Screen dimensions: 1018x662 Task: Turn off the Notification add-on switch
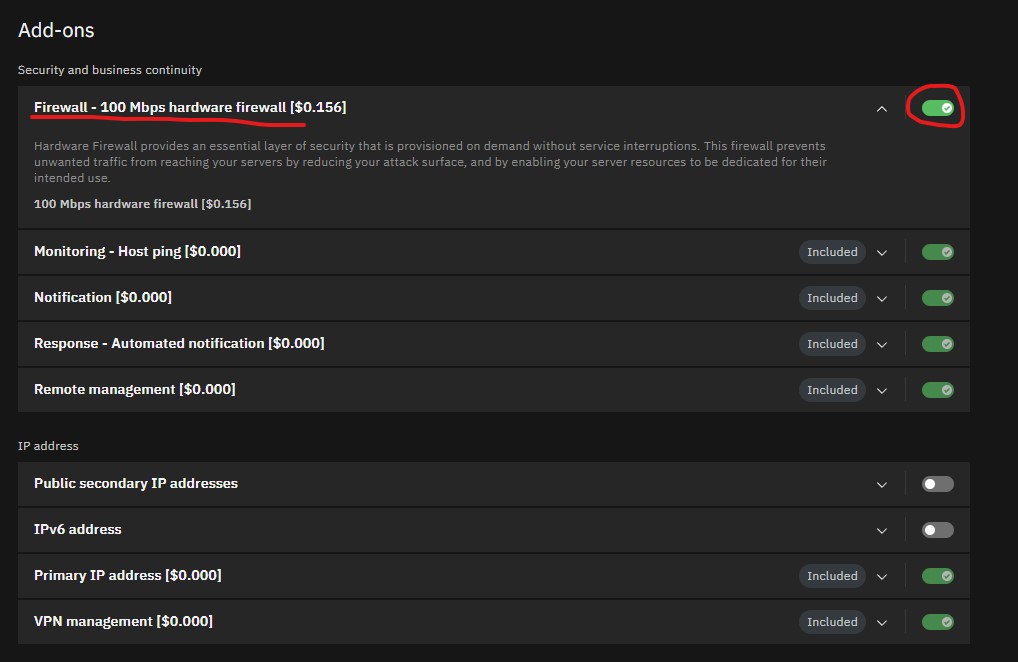(937, 298)
